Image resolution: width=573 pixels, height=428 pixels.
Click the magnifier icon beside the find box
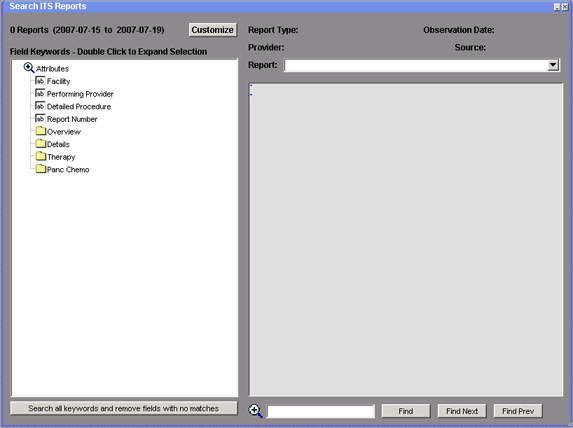click(x=255, y=411)
